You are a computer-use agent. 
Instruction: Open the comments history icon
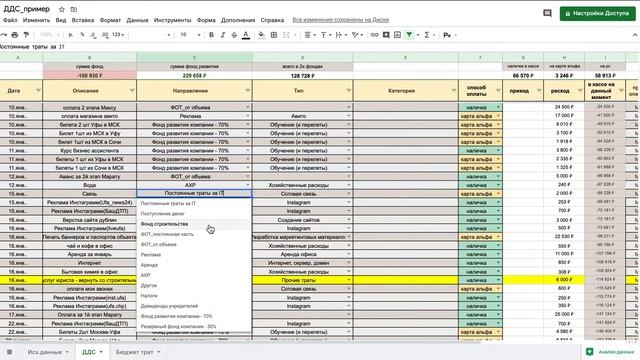pos(547,13)
